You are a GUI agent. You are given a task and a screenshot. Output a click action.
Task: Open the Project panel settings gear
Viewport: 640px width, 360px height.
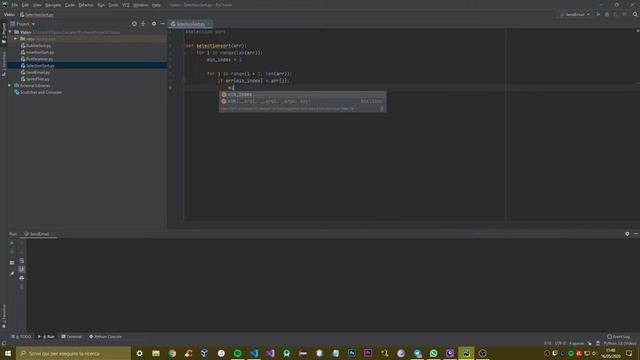pyautogui.click(x=154, y=24)
